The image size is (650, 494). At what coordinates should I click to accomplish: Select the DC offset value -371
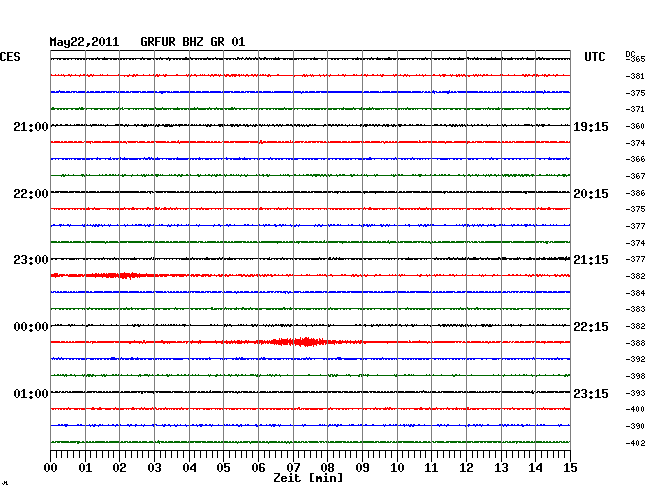coord(635,109)
